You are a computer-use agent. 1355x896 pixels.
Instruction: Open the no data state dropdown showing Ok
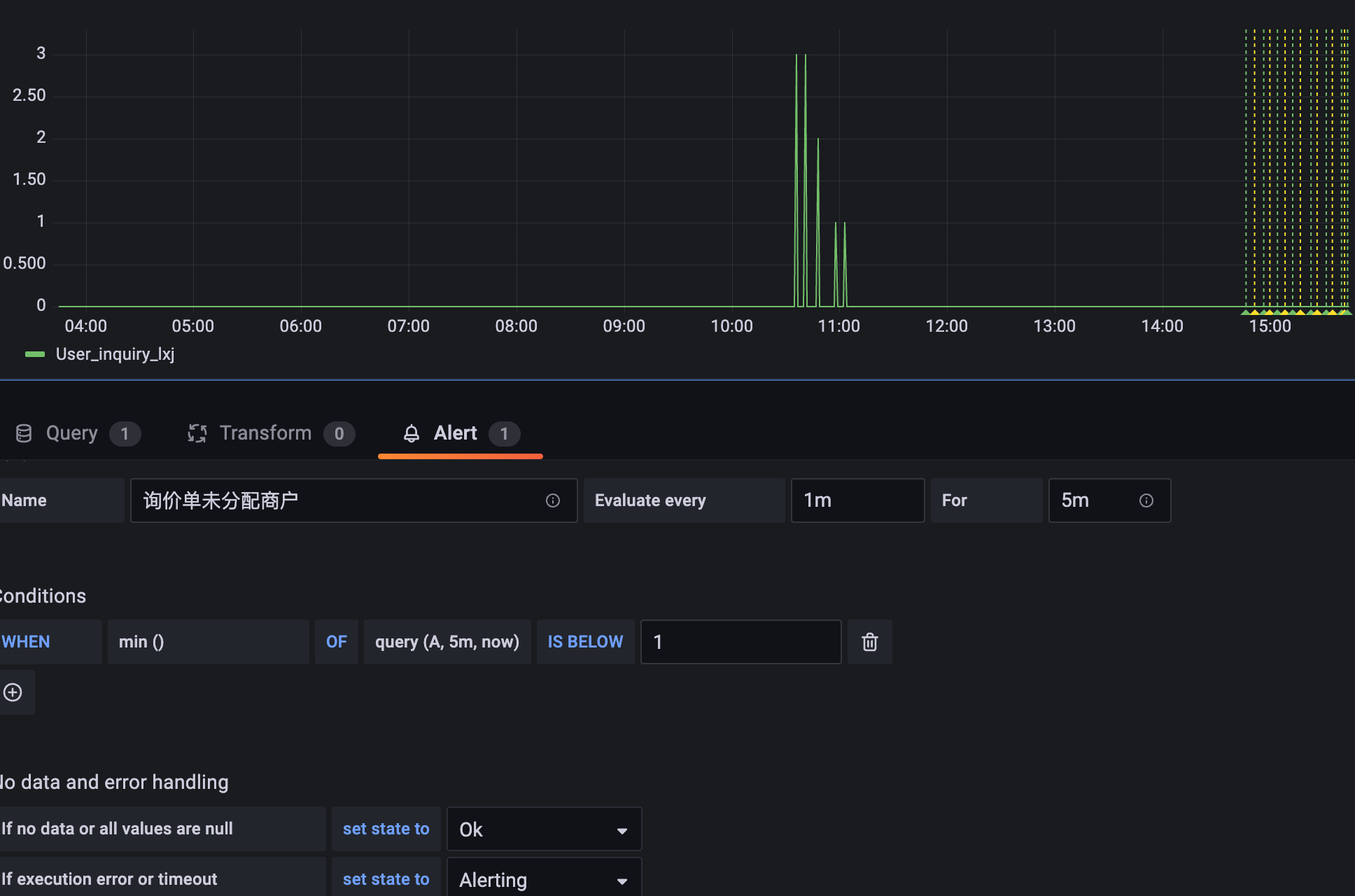click(545, 829)
